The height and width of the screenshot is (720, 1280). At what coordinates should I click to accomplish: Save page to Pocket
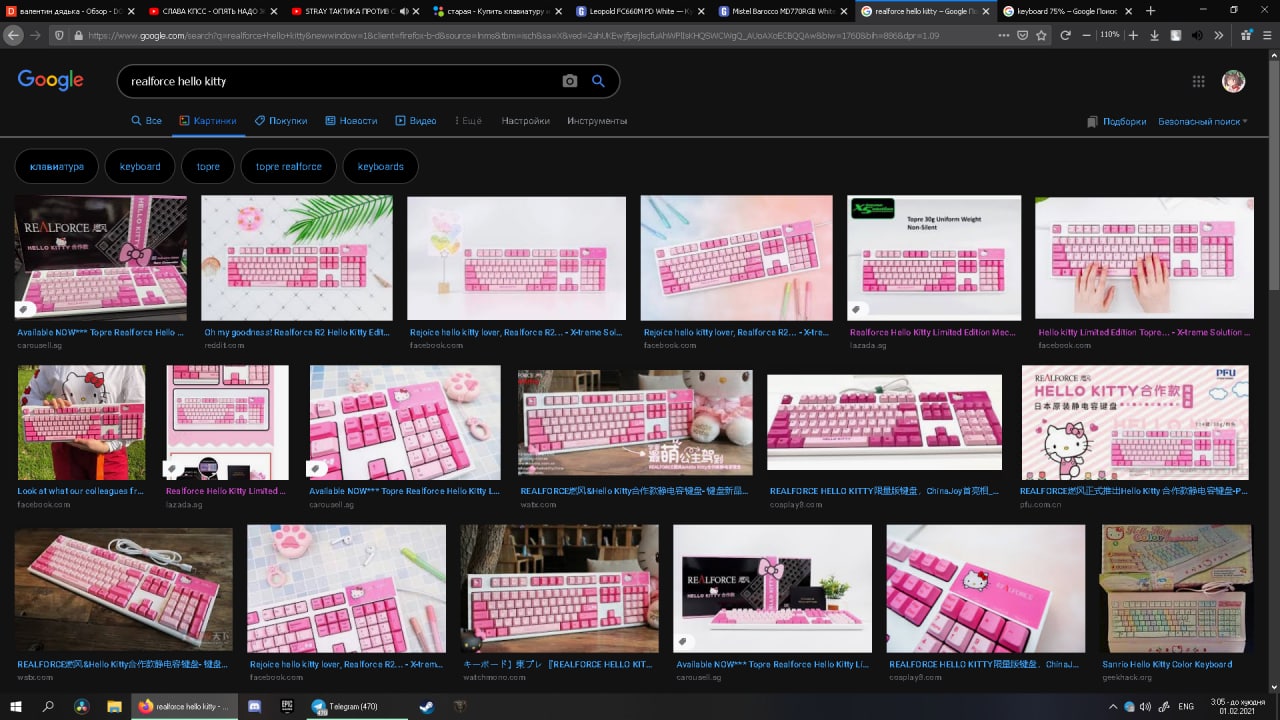coord(1022,35)
